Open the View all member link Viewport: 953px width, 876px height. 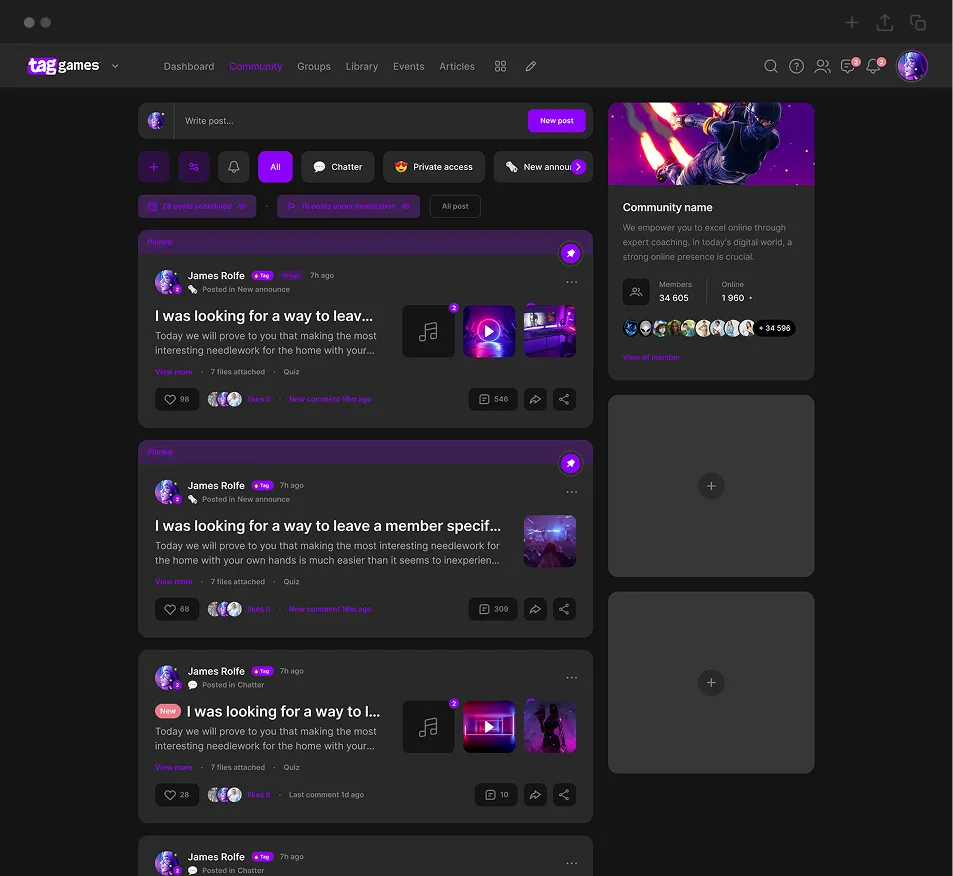(651, 357)
